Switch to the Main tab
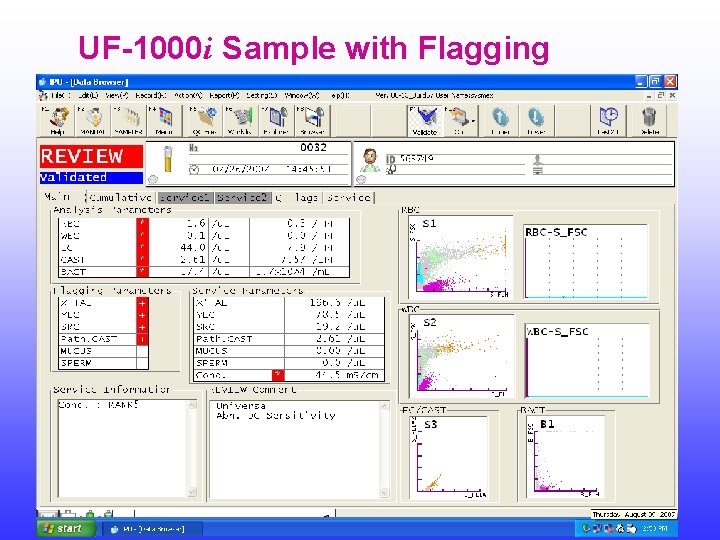 [x=57, y=197]
